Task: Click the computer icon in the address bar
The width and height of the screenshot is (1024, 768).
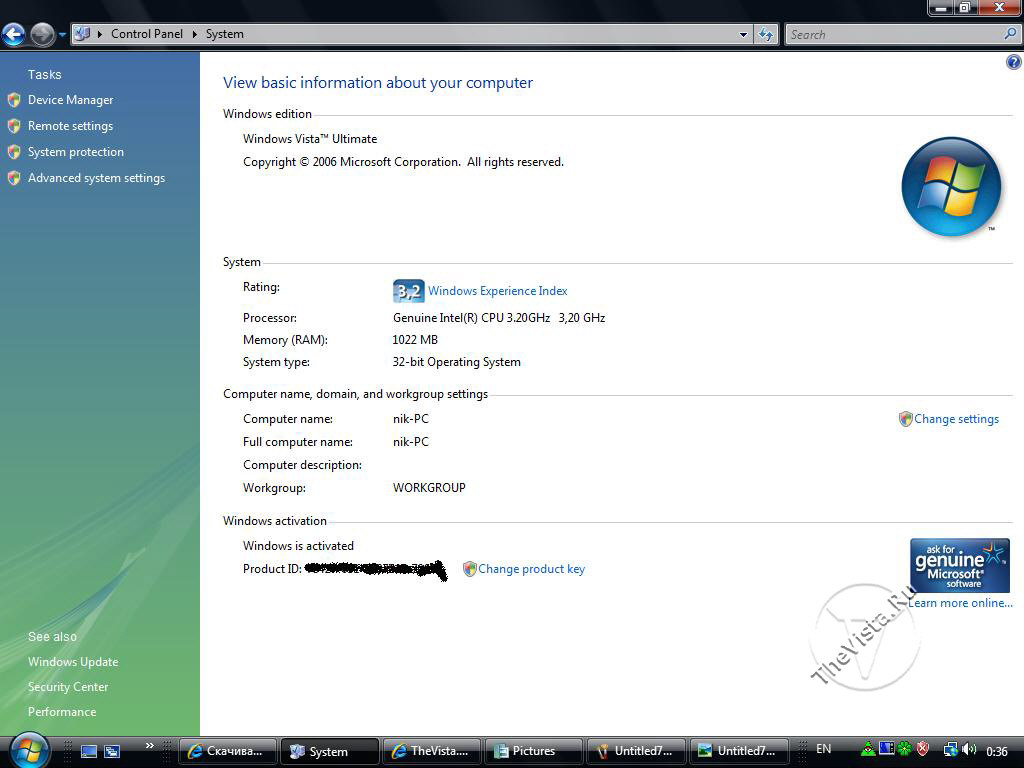Action: click(x=82, y=34)
